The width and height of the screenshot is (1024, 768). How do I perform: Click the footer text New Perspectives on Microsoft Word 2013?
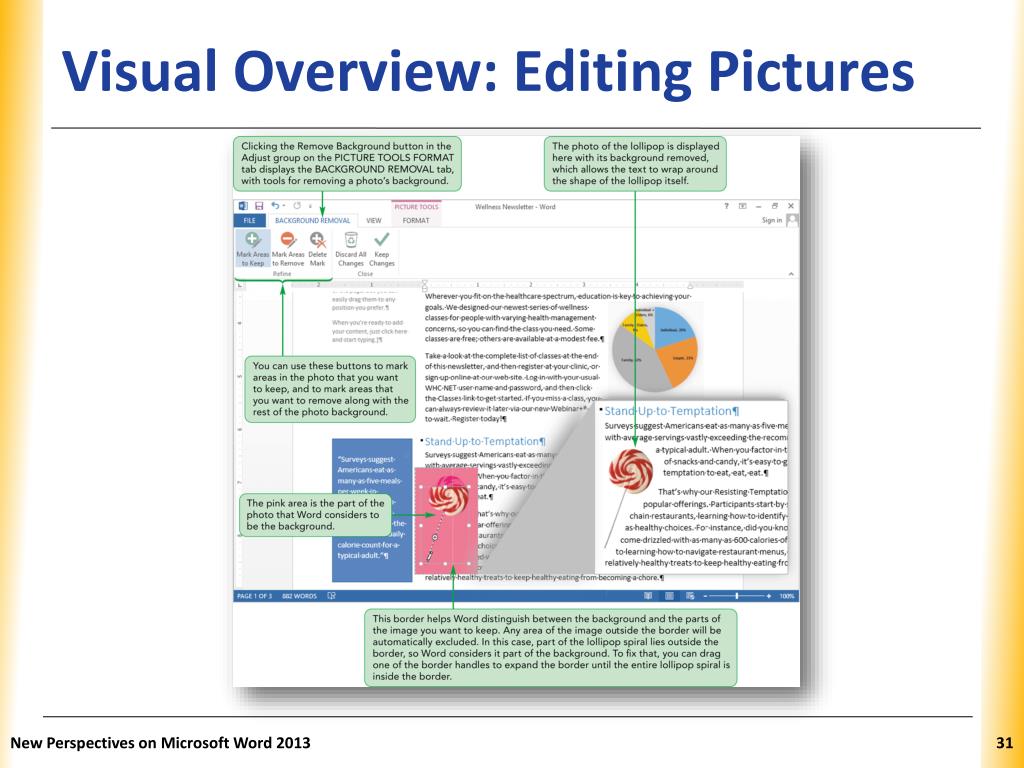(161, 743)
